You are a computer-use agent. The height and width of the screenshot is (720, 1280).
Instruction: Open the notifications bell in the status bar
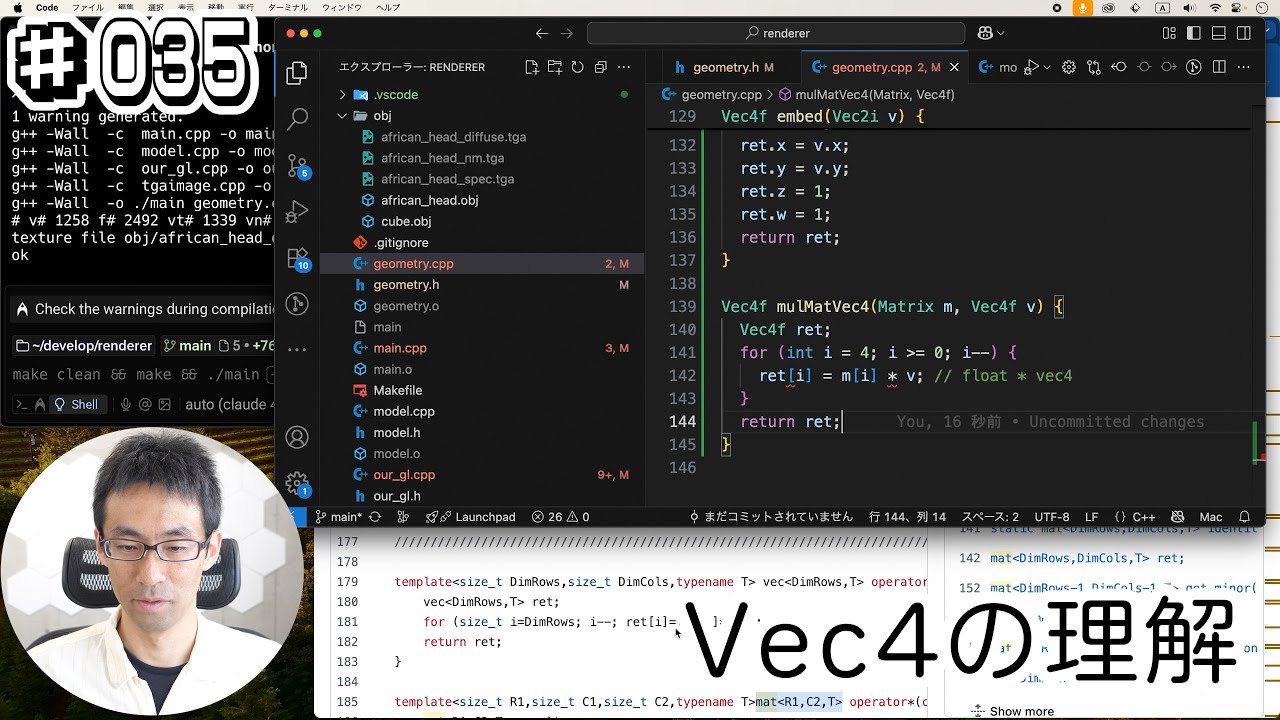(x=1244, y=517)
